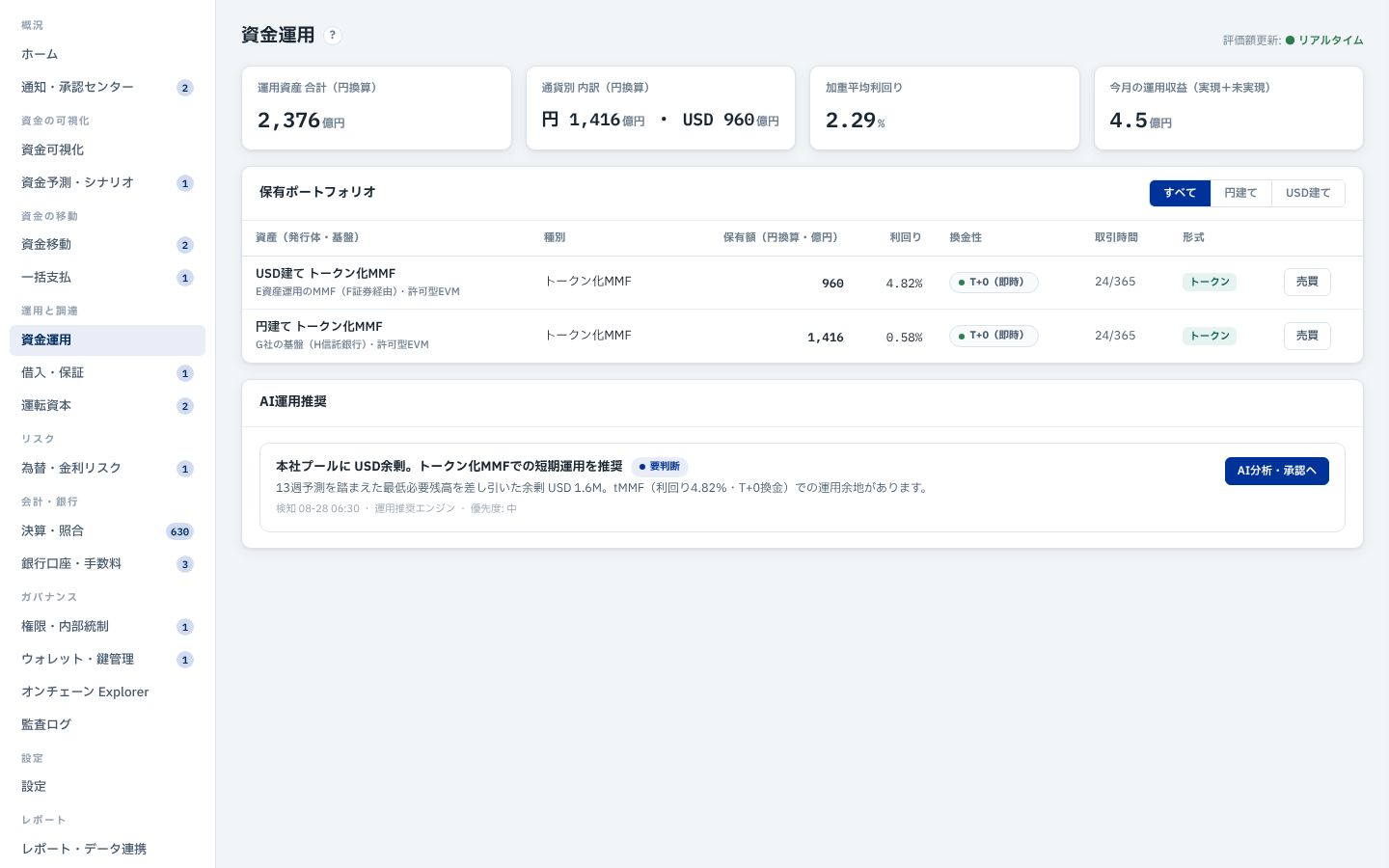1389x868 pixels.
Task: Open 為替・金利リスク page
Action: (107, 468)
